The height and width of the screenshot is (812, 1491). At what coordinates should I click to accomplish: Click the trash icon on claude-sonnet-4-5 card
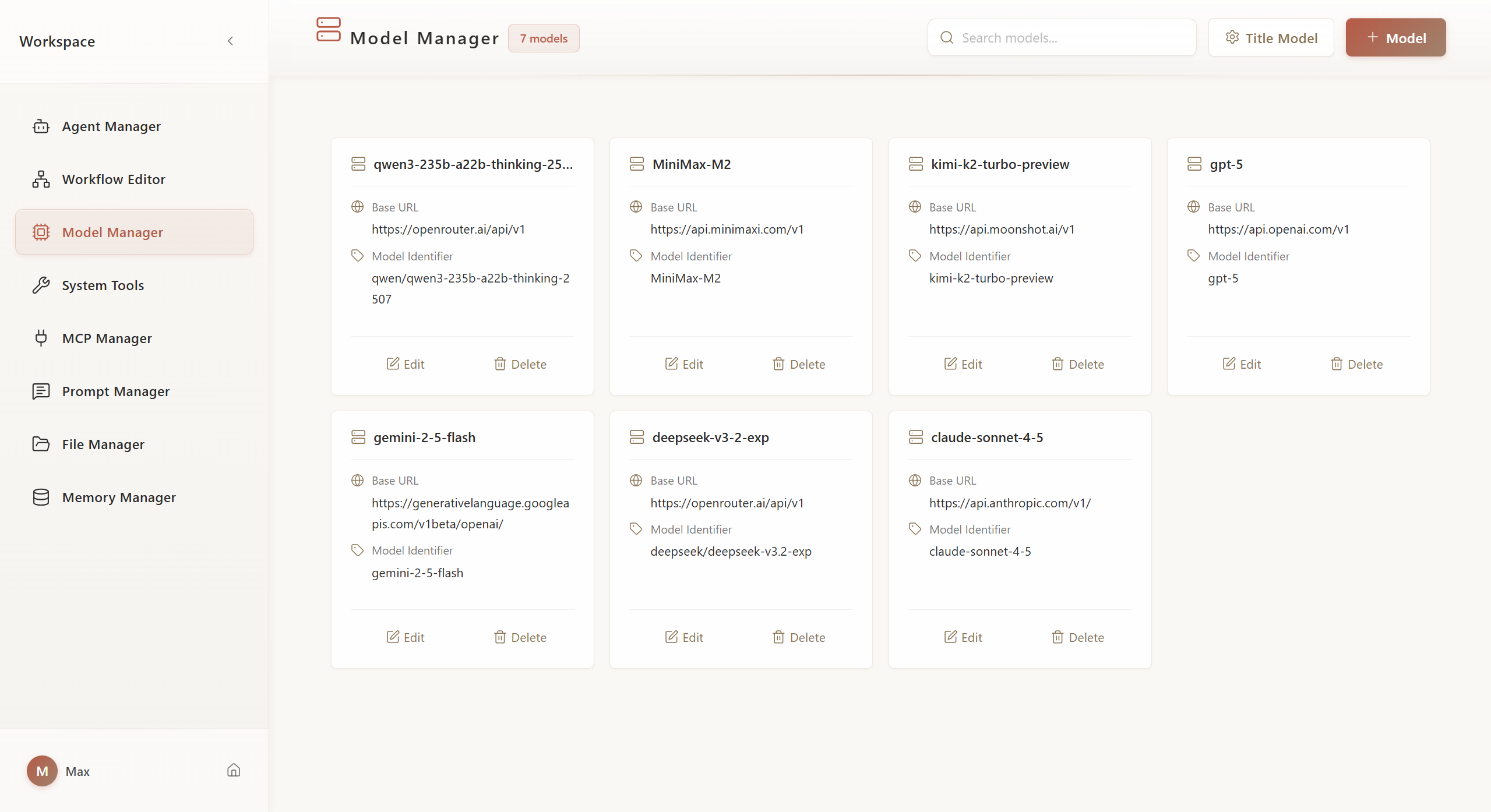pyautogui.click(x=1058, y=637)
